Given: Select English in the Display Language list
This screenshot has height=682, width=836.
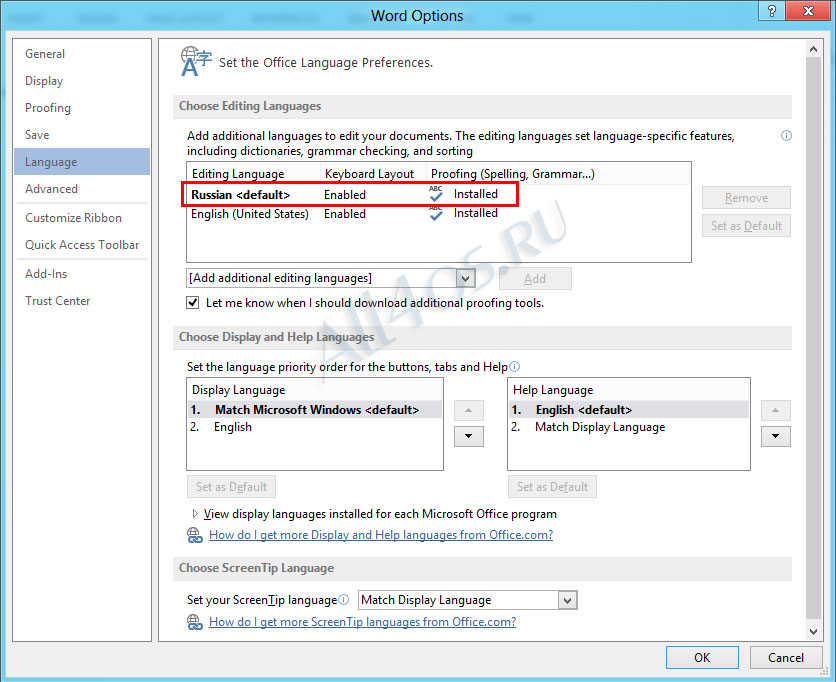Looking at the screenshot, I should (x=315, y=427).
